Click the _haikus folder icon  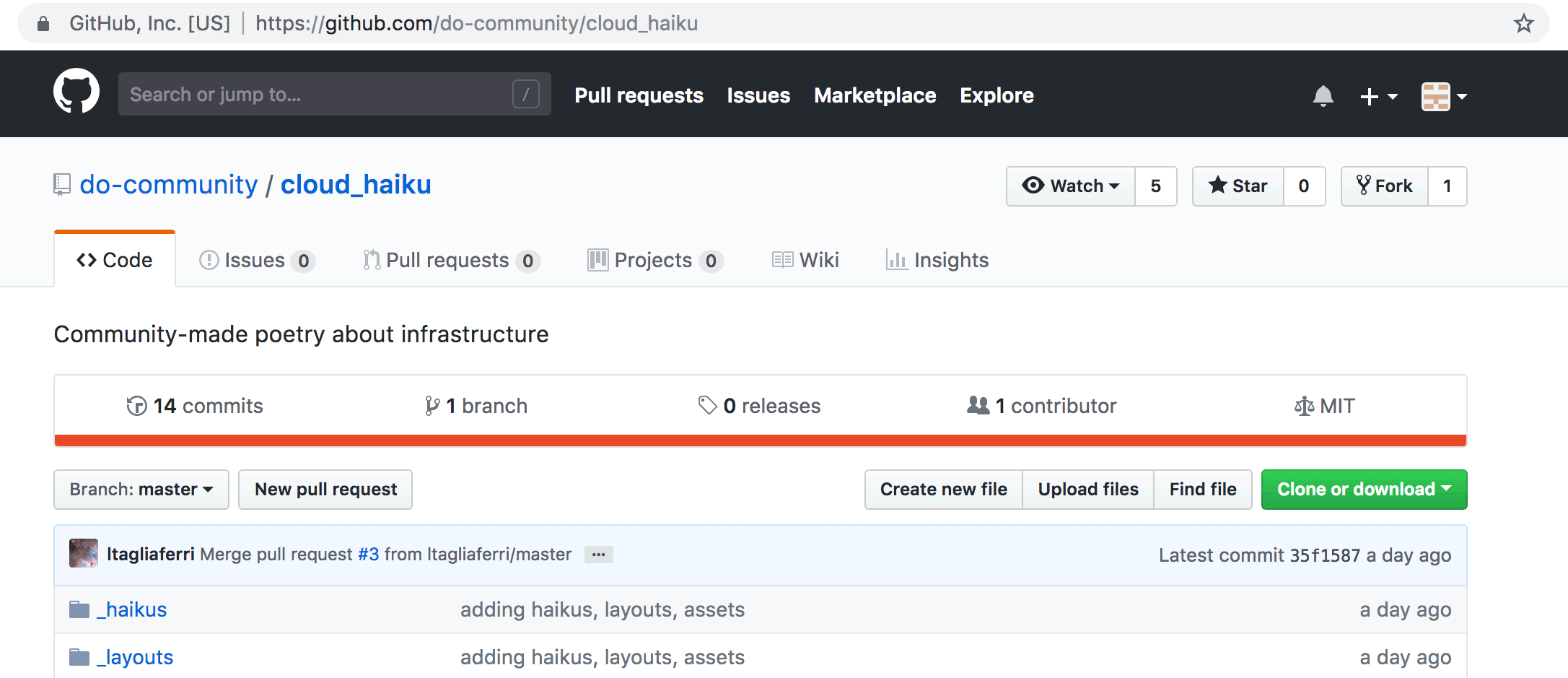click(79, 610)
